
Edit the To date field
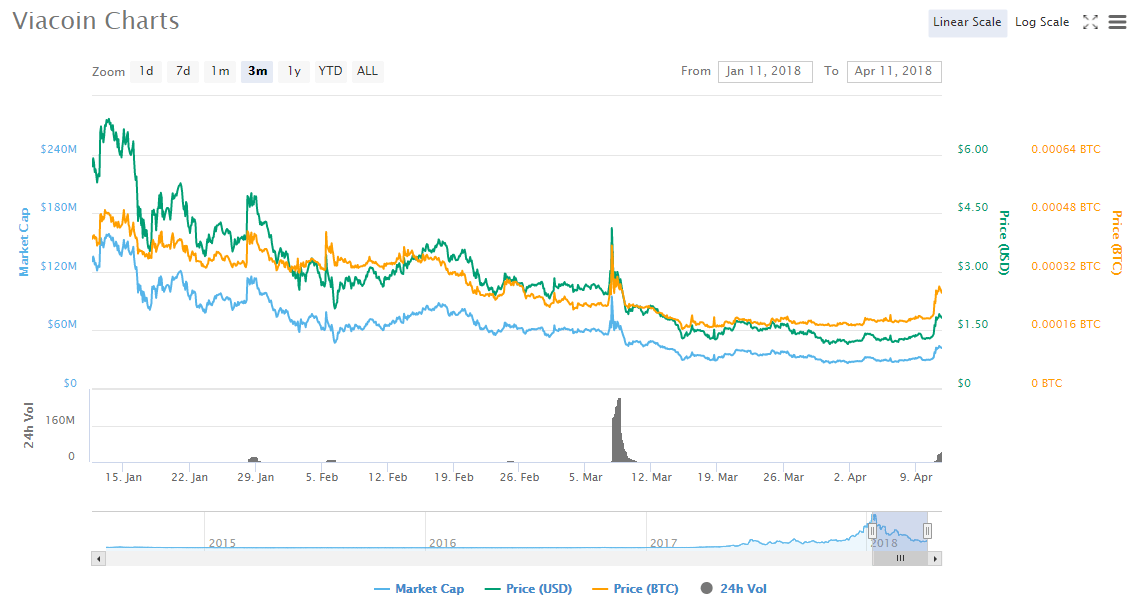pyautogui.click(x=893, y=71)
